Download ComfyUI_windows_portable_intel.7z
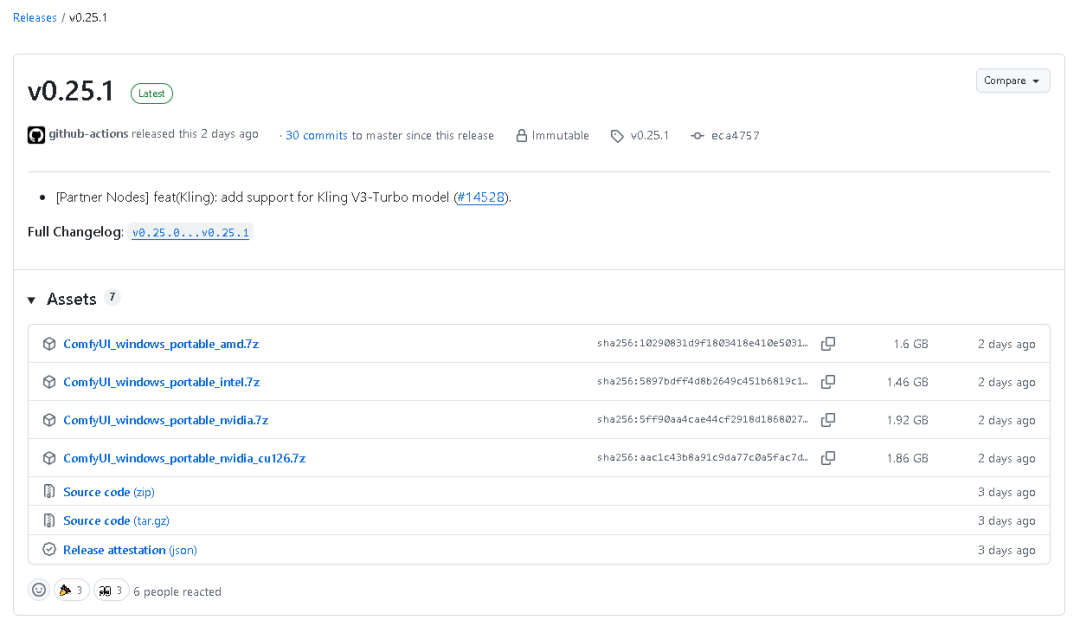 [x=161, y=382]
